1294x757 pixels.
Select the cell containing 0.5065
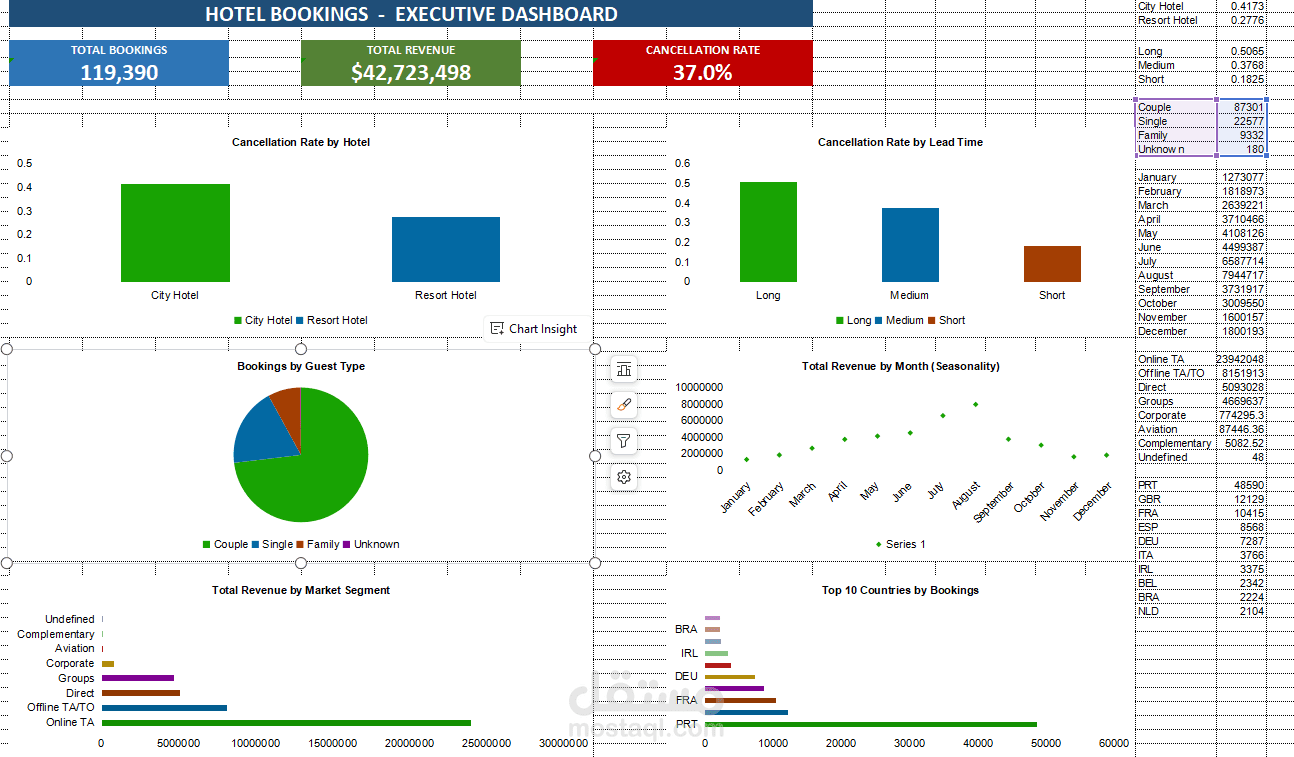click(1241, 51)
